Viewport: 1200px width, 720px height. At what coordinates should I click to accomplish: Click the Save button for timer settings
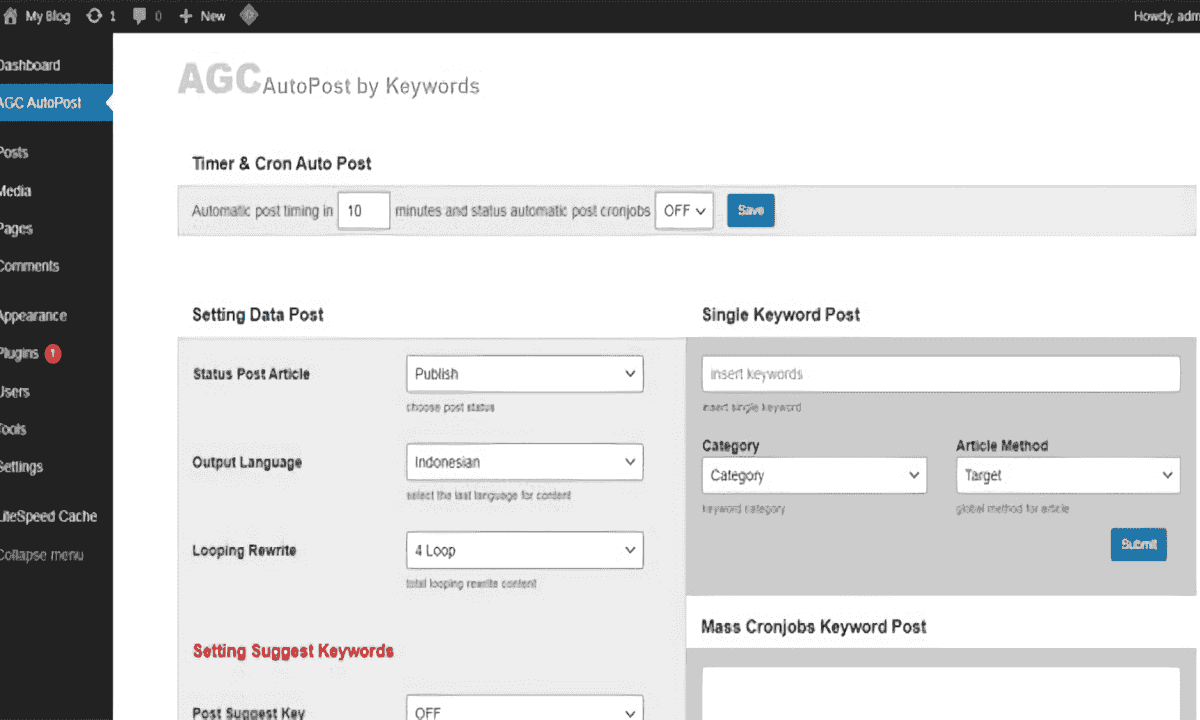click(x=751, y=210)
